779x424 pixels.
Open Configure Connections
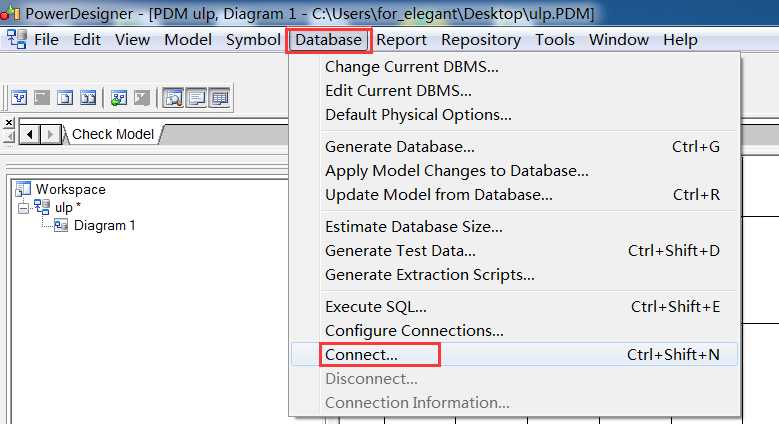[514, 331]
